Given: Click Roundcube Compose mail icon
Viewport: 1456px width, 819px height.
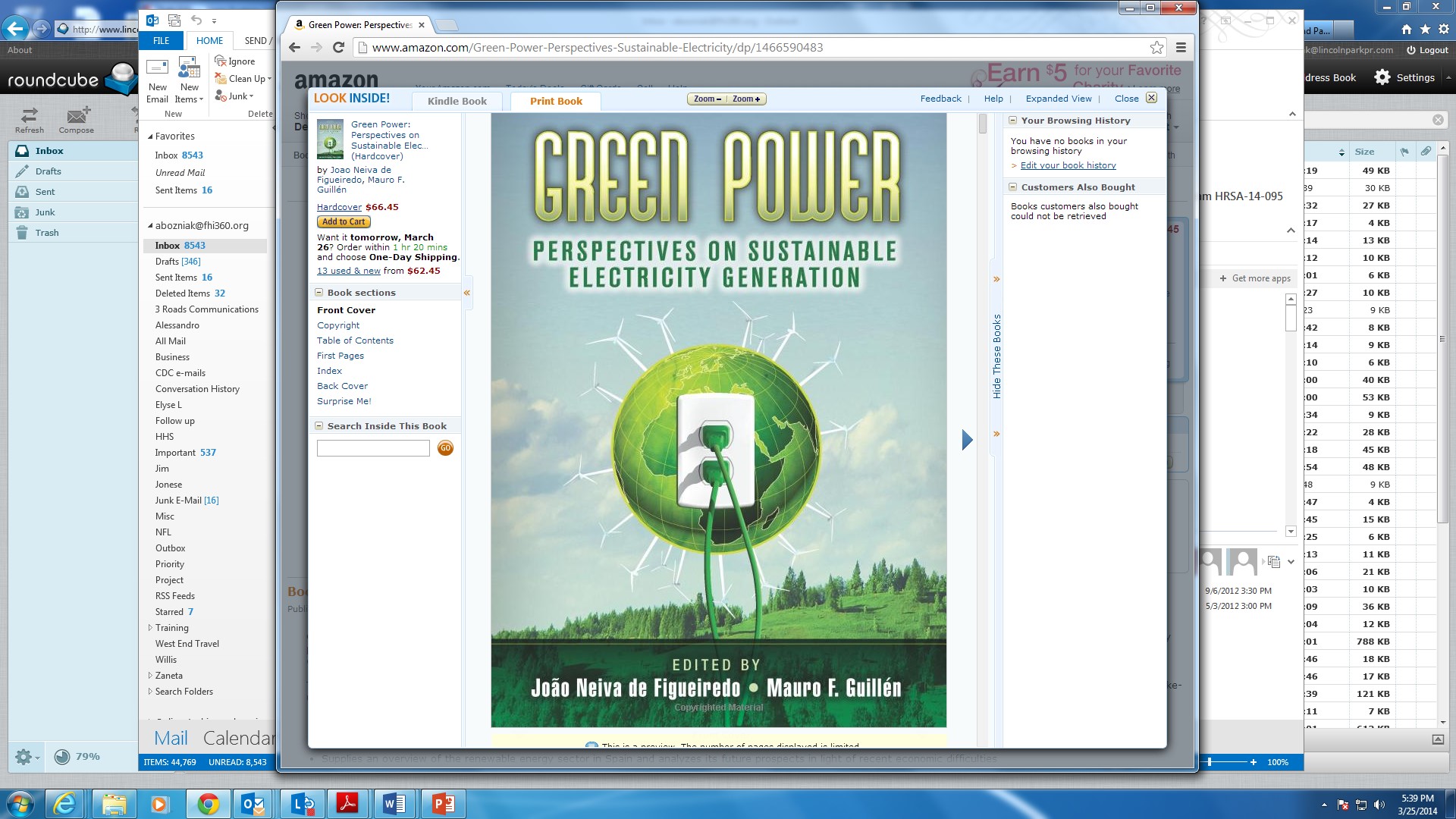Looking at the screenshot, I should [77, 119].
